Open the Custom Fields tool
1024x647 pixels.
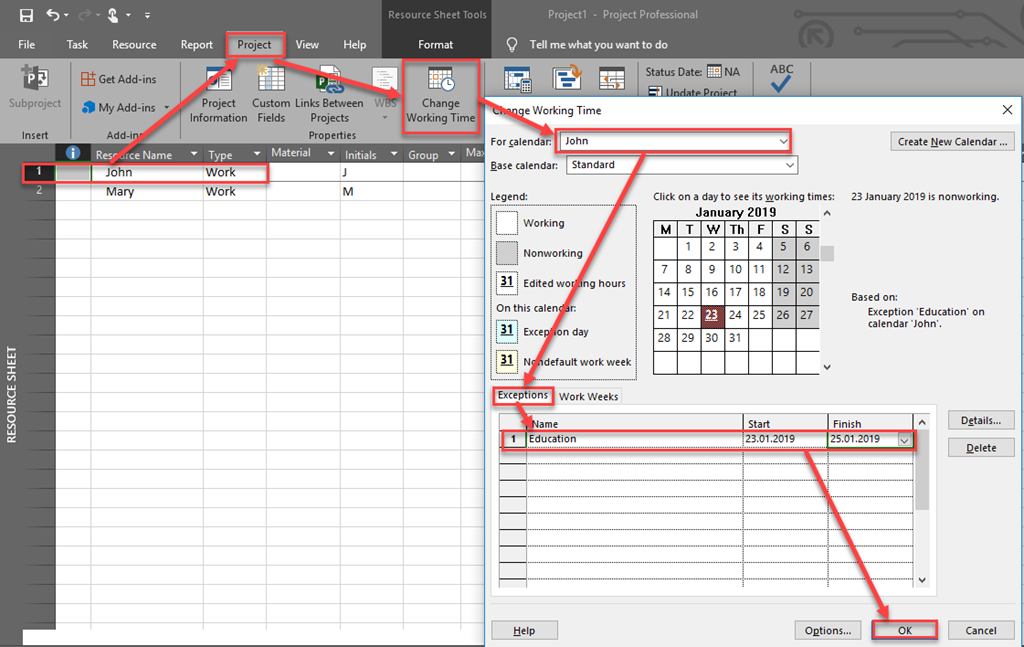pyautogui.click(x=271, y=95)
